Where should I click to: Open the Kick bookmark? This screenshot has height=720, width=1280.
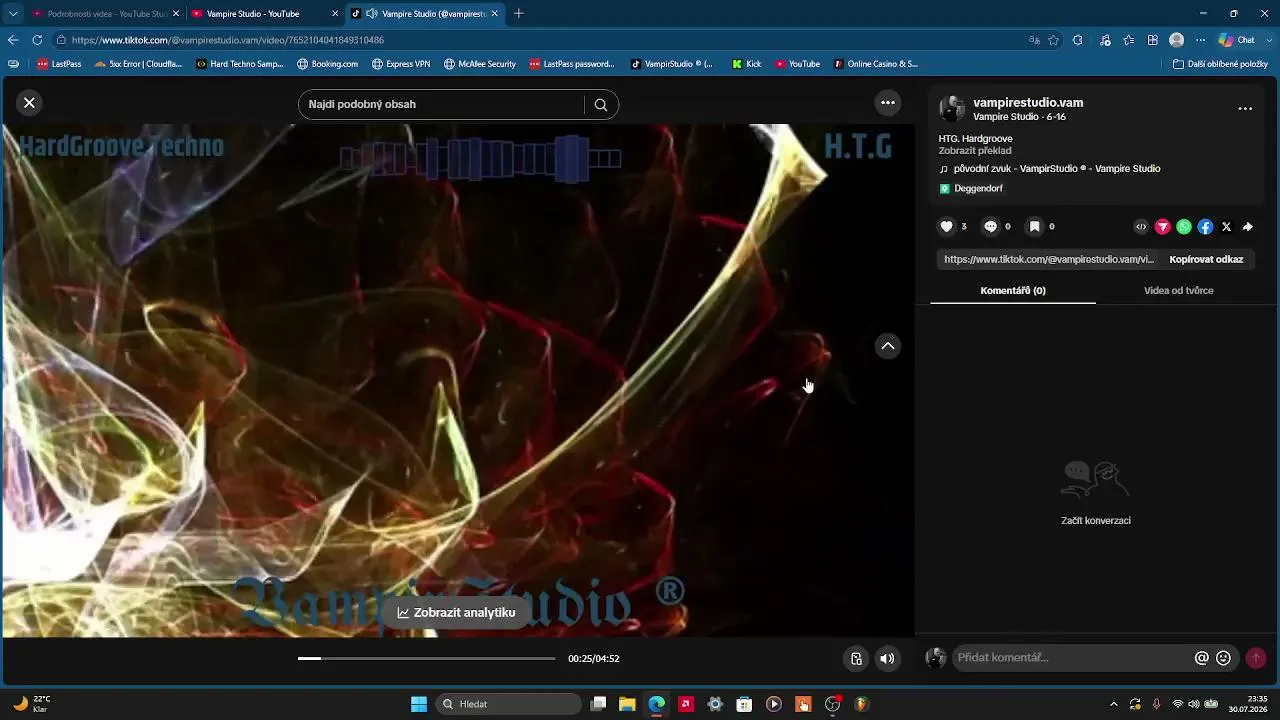click(x=747, y=64)
